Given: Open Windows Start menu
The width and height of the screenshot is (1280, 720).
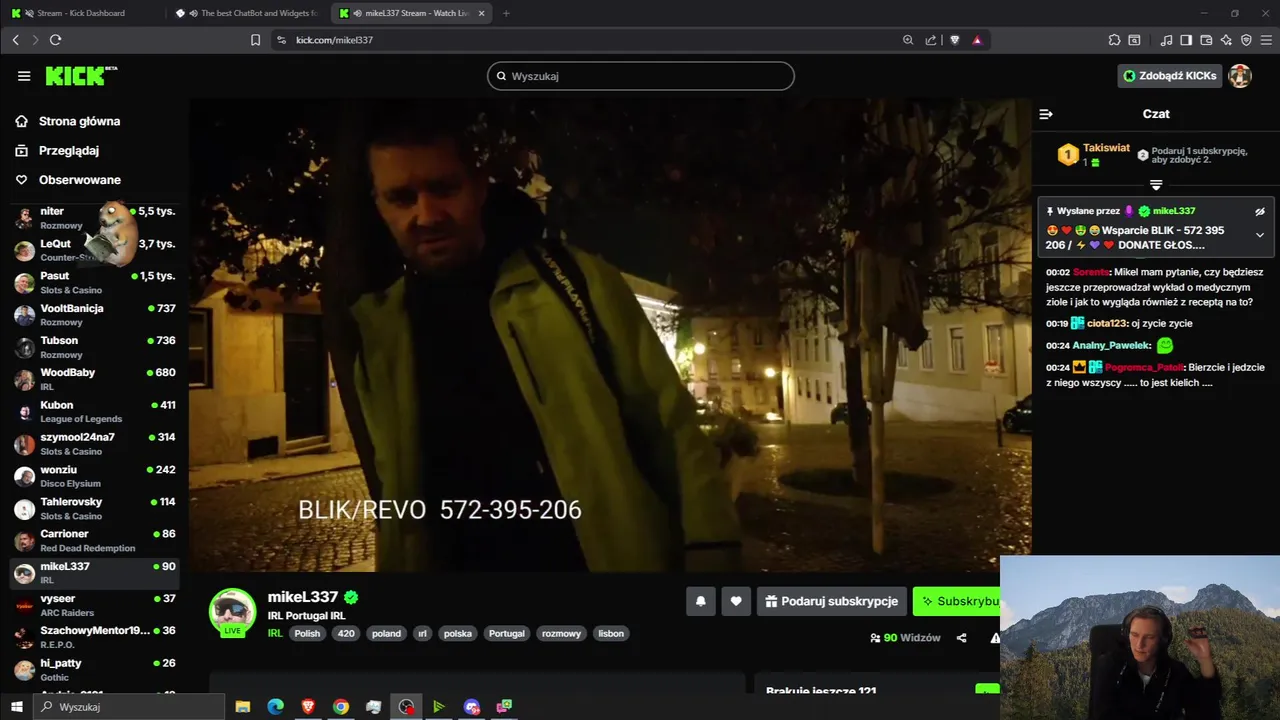Looking at the screenshot, I should click(x=16, y=707).
